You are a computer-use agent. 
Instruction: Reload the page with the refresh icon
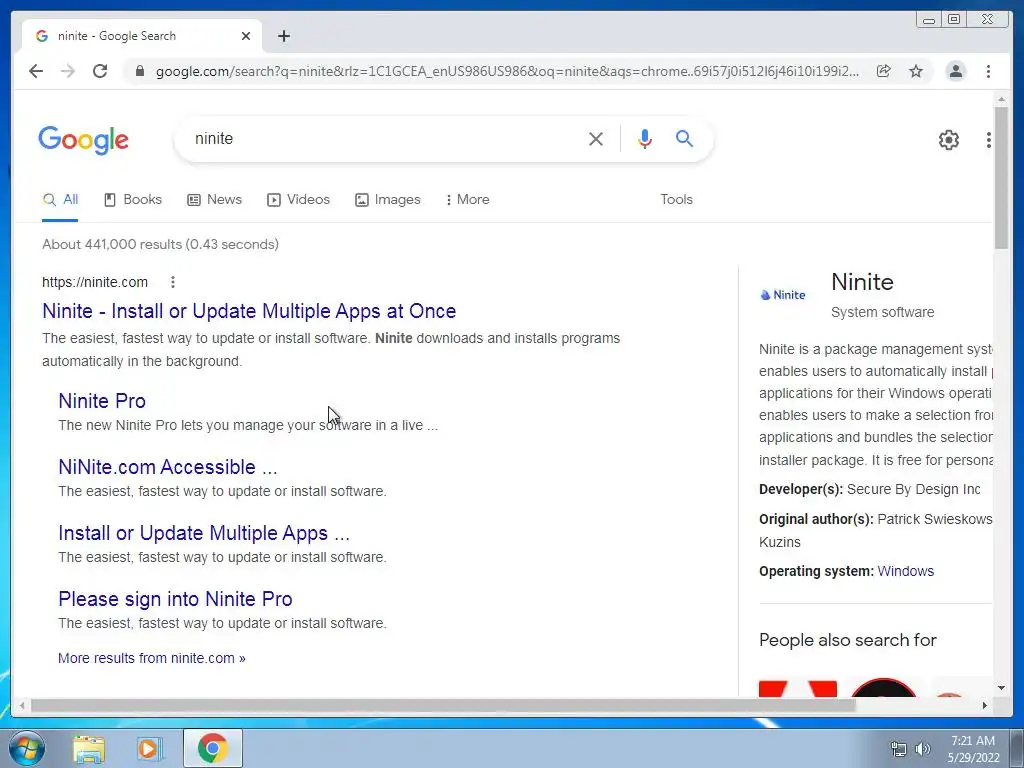click(100, 71)
